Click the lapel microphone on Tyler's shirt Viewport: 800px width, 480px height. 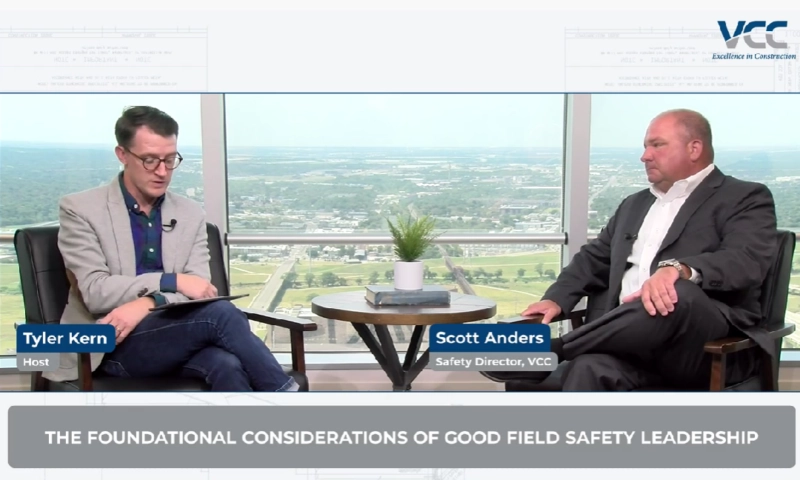pyautogui.click(x=170, y=225)
